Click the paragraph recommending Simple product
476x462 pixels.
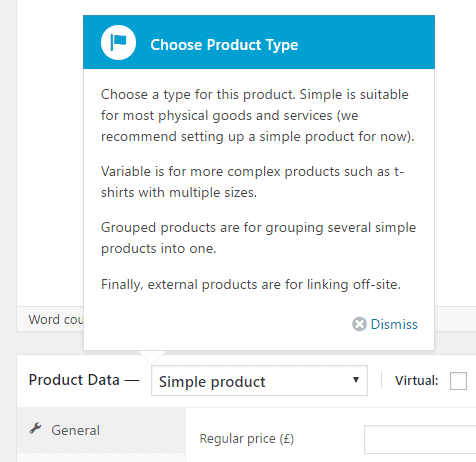tap(258, 116)
